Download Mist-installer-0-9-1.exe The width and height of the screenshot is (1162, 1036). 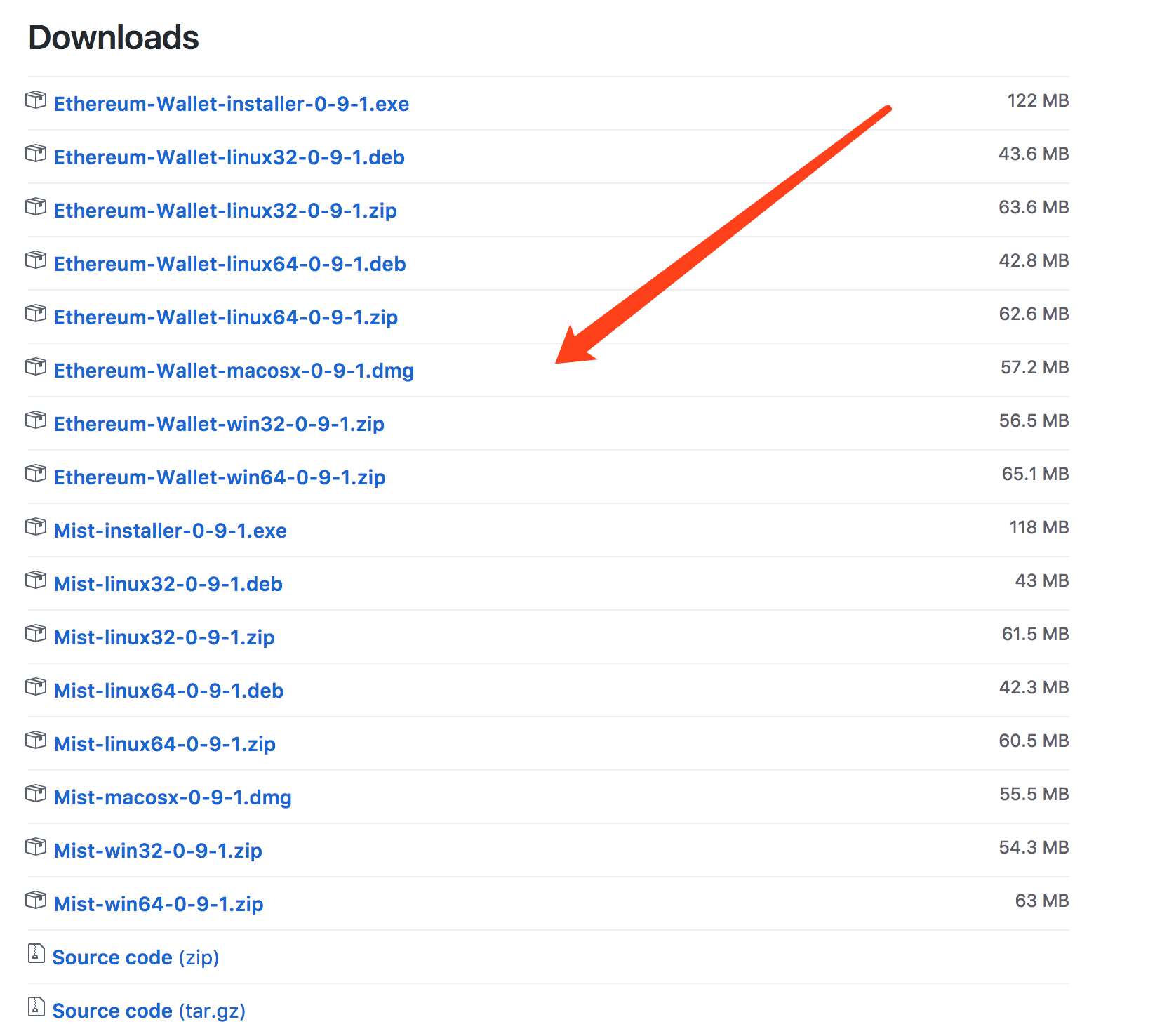[171, 531]
